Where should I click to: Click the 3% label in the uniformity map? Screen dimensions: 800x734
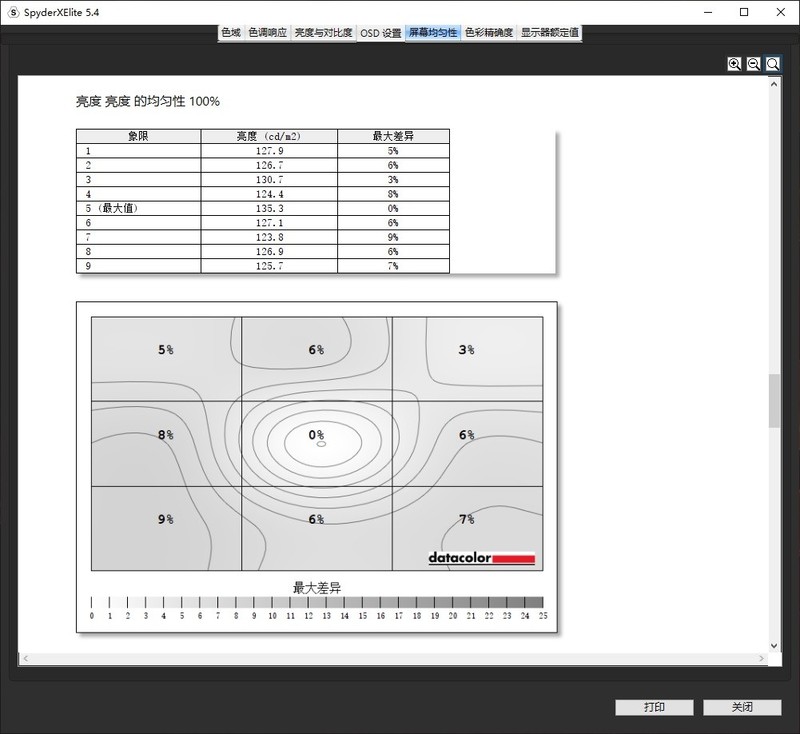[466, 350]
